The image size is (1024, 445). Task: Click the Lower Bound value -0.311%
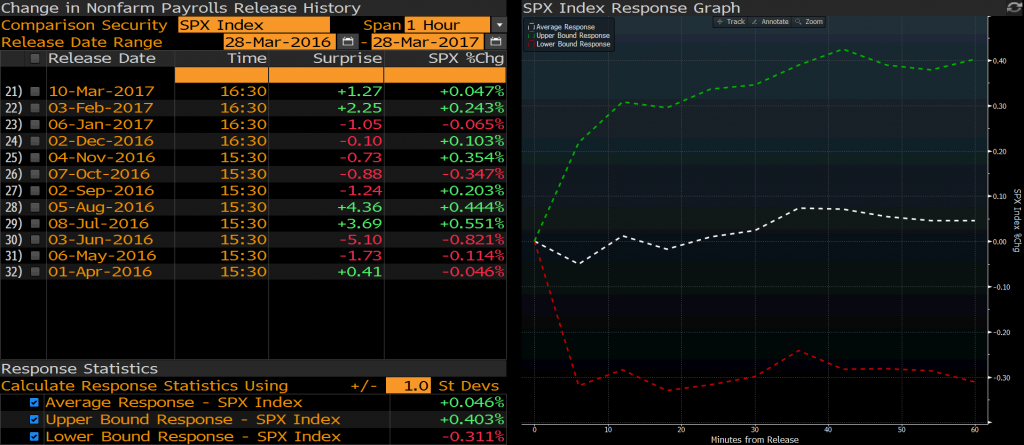473,437
